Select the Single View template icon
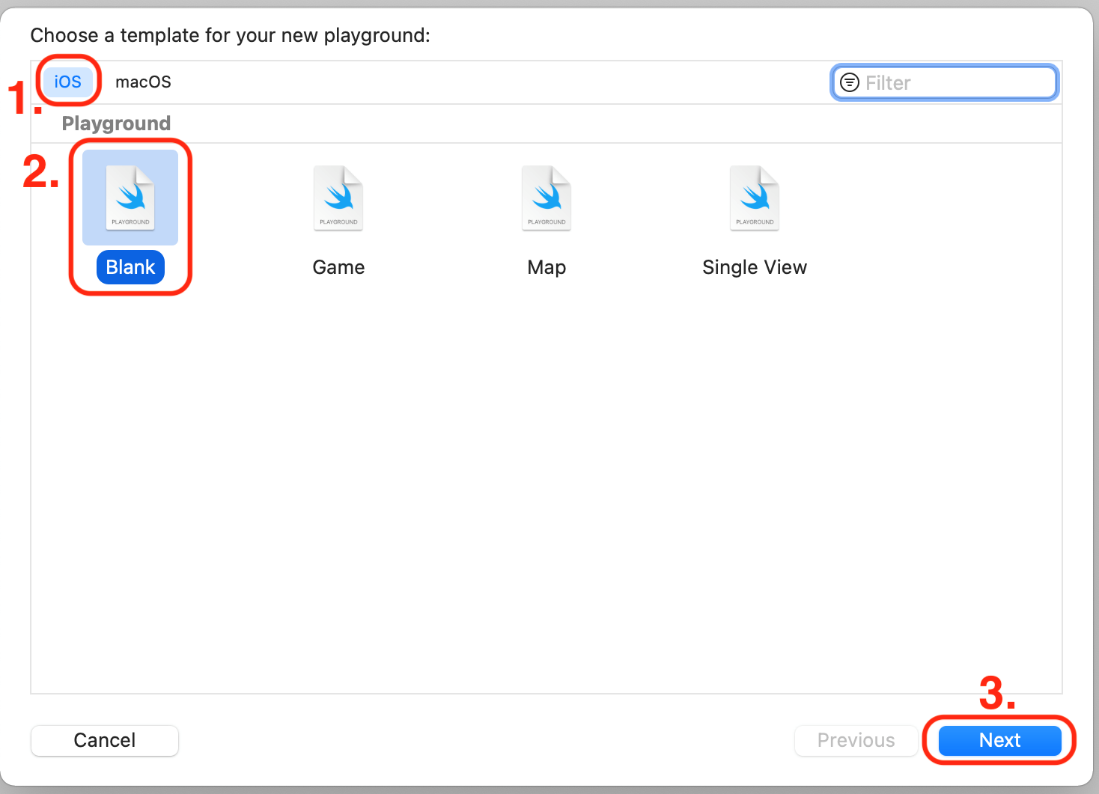Screen dimensions: 1099x794 754,197
